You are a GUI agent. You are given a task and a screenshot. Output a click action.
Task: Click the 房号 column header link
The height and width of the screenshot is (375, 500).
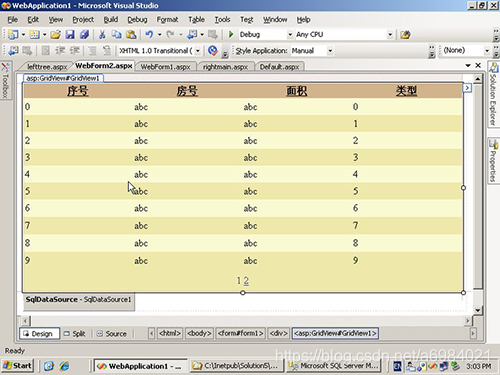point(187,91)
